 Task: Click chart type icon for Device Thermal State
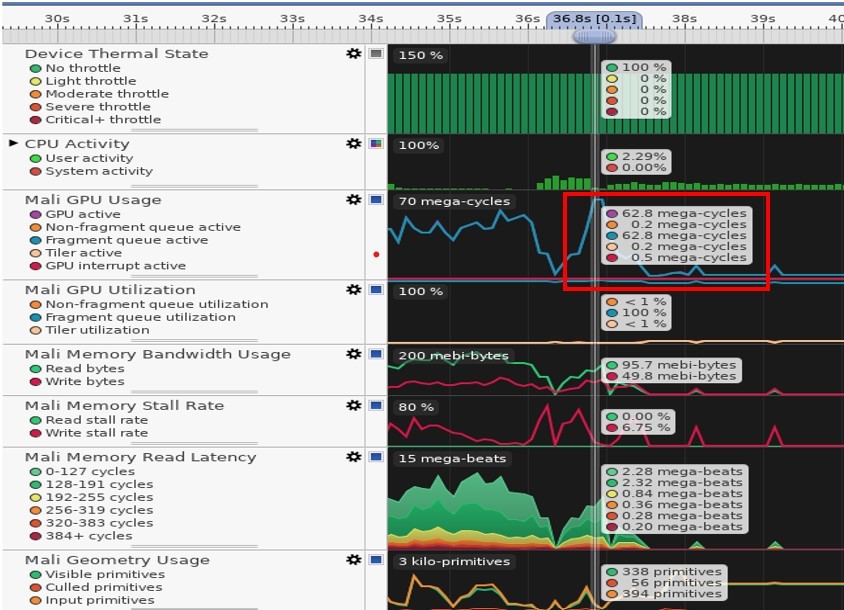point(376,53)
